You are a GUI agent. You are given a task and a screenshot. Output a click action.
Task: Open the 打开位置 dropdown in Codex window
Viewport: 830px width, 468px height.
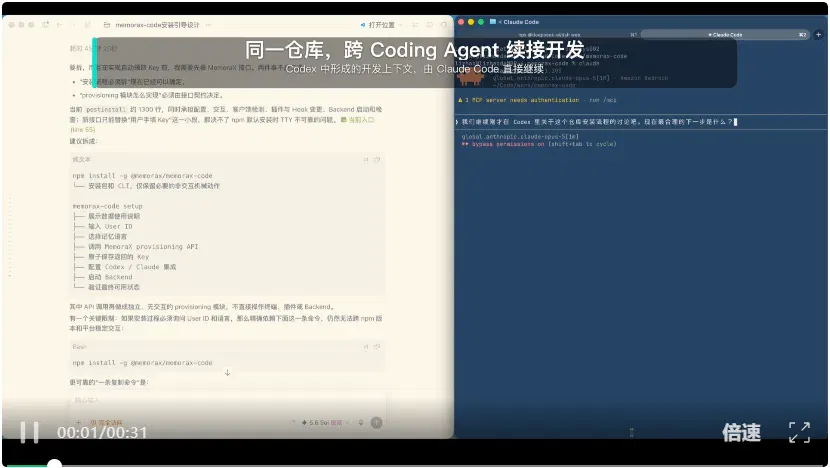pyautogui.click(x=382, y=25)
